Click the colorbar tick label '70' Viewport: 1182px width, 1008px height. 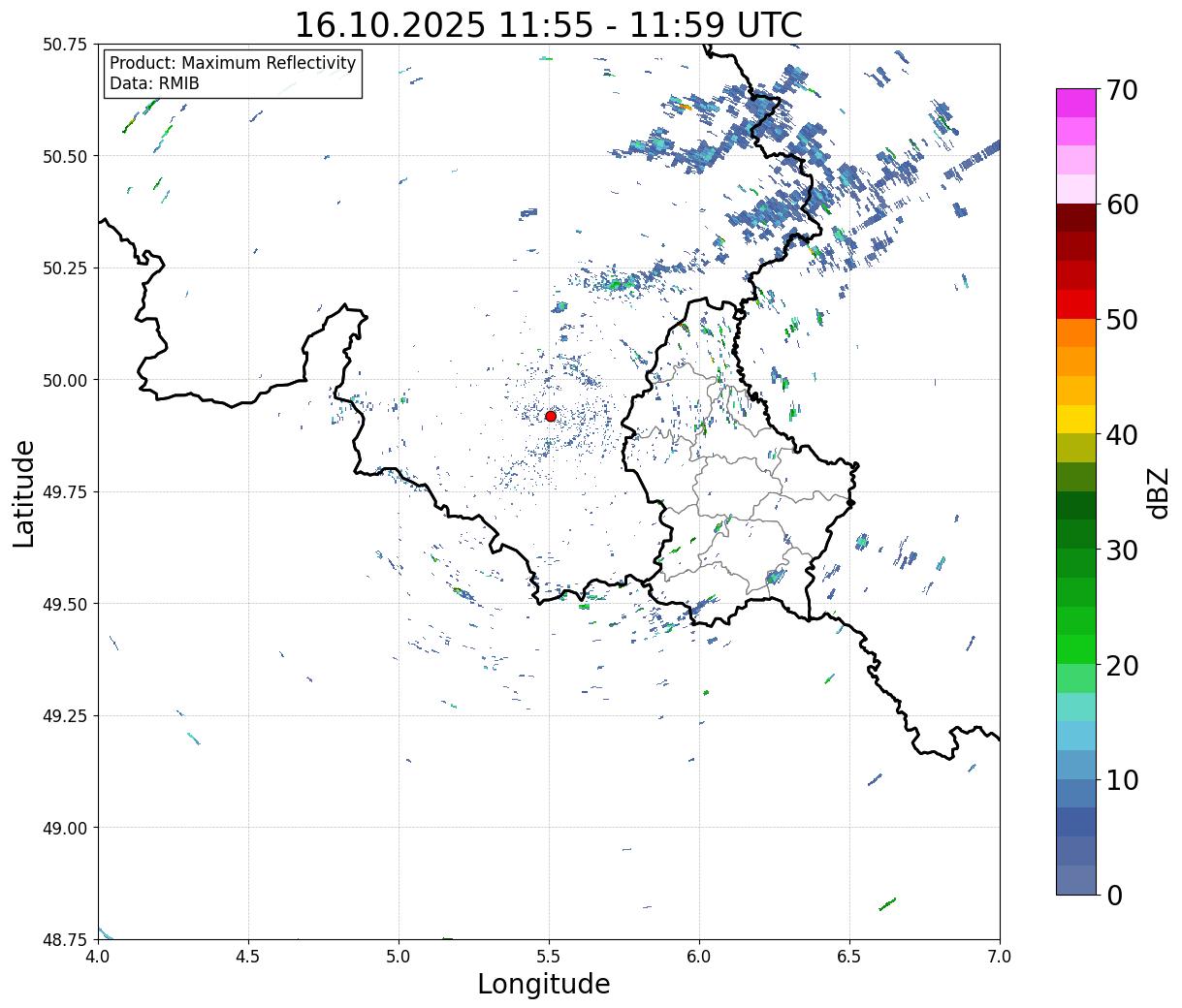tap(1121, 90)
